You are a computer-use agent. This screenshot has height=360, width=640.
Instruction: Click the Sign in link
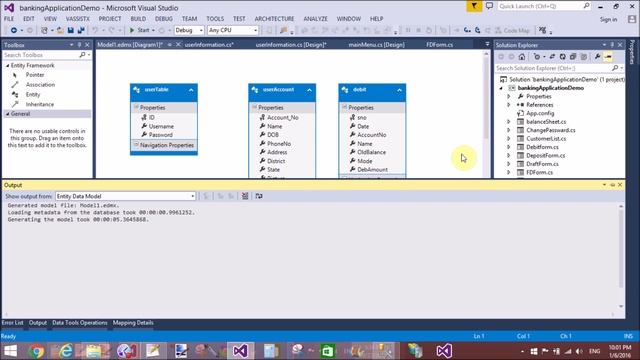(608, 20)
